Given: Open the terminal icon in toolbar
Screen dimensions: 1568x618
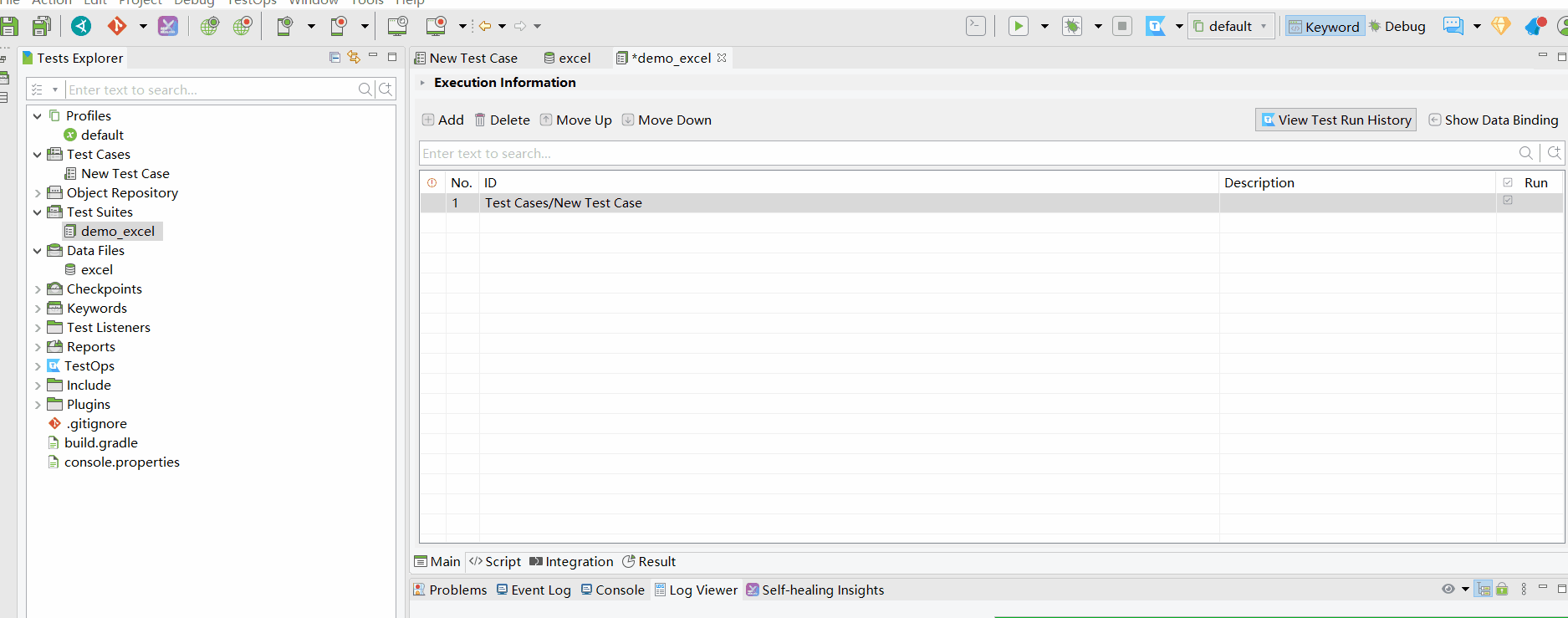Looking at the screenshot, I should [x=975, y=27].
